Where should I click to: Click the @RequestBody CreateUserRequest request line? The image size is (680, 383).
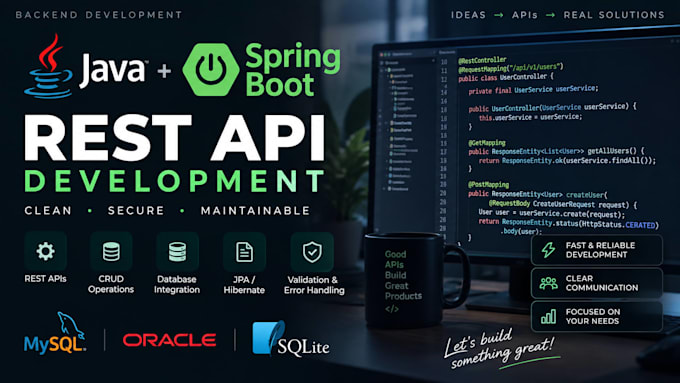pyautogui.click(x=563, y=204)
